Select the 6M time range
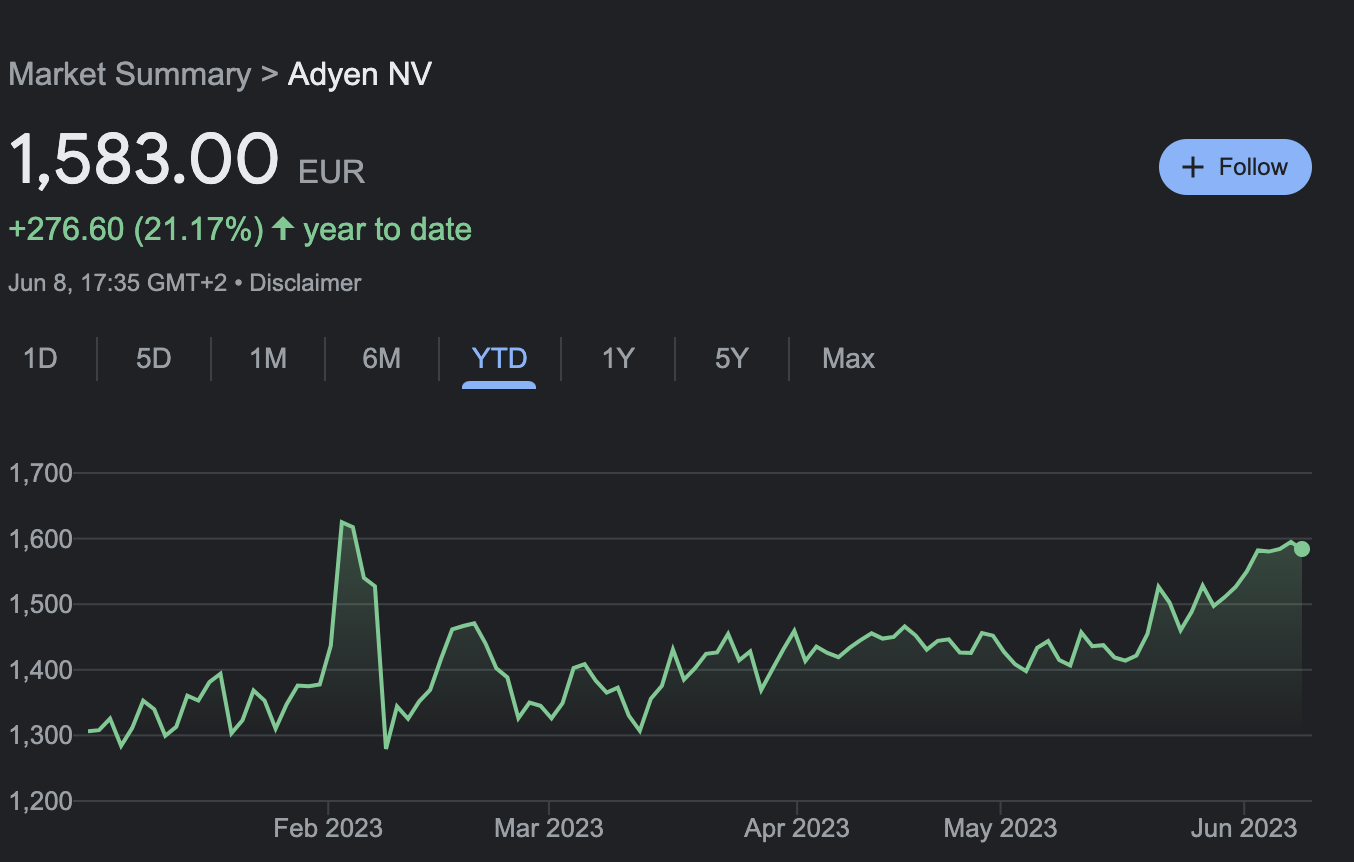Viewport: 1354px width, 862px height. click(x=381, y=358)
